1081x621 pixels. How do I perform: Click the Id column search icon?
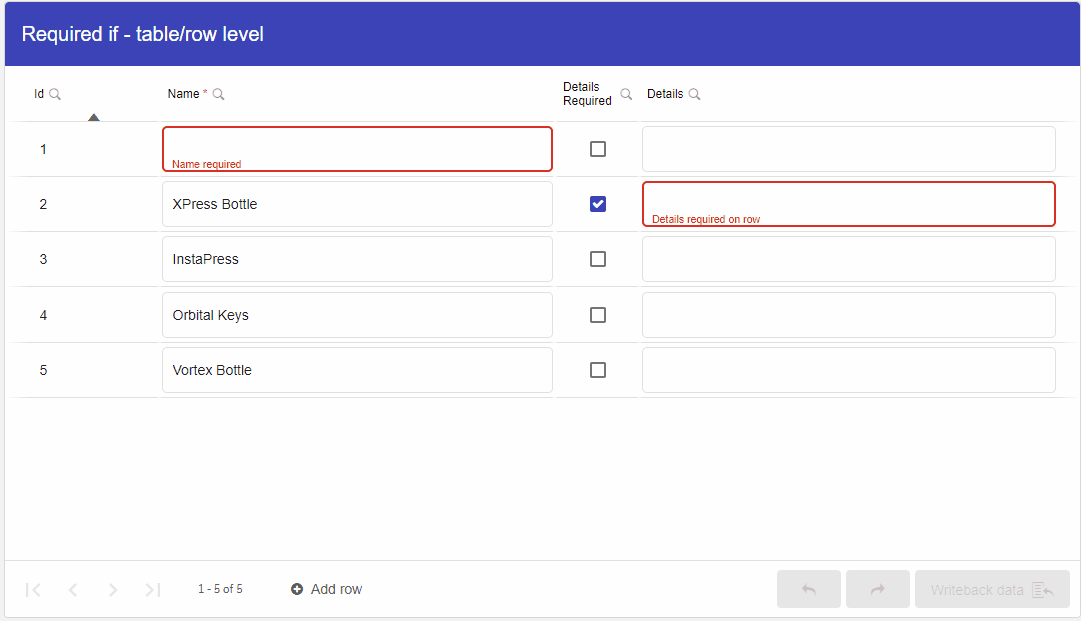pos(55,94)
